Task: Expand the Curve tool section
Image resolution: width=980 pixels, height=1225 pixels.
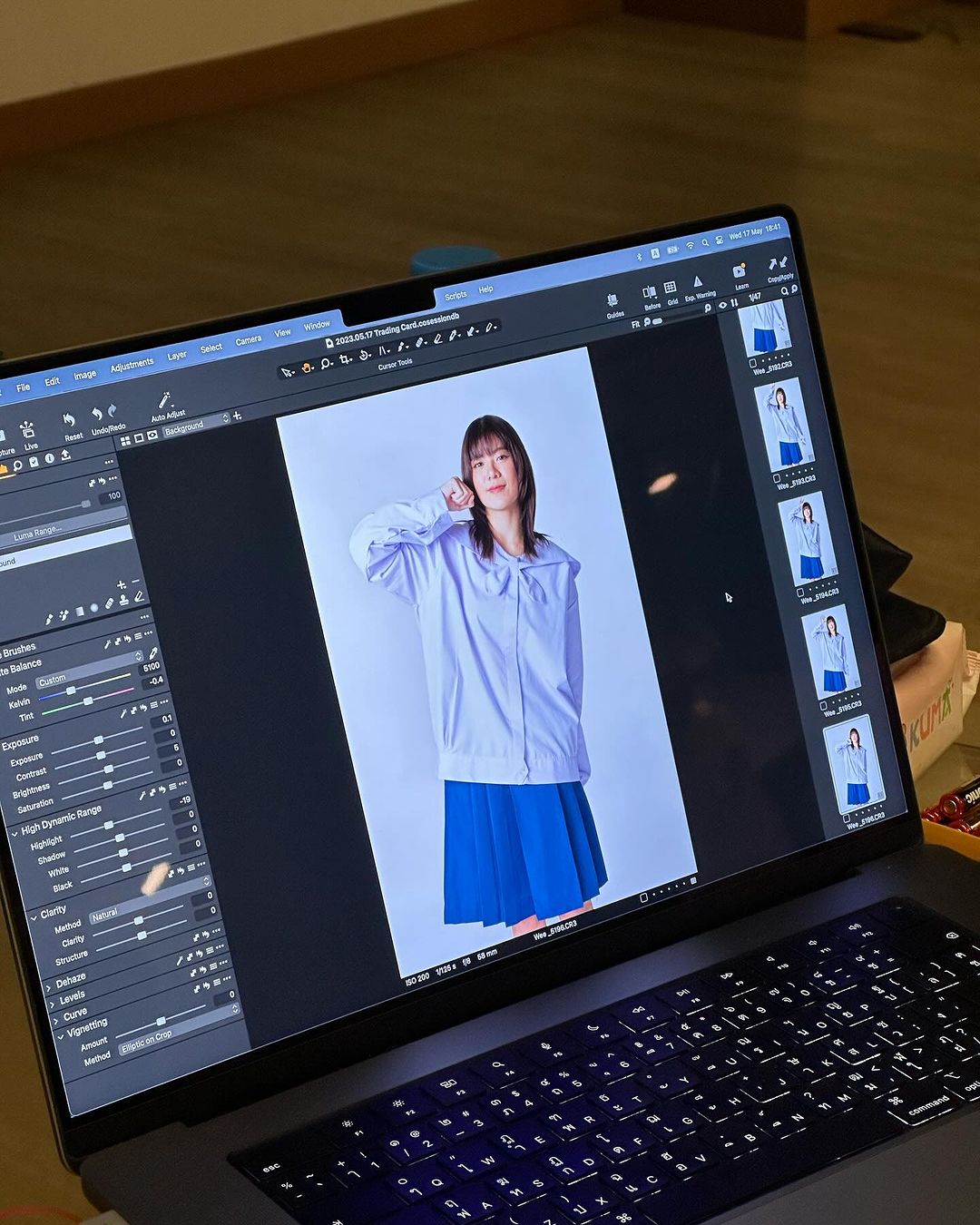Action: tap(56, 1020)
